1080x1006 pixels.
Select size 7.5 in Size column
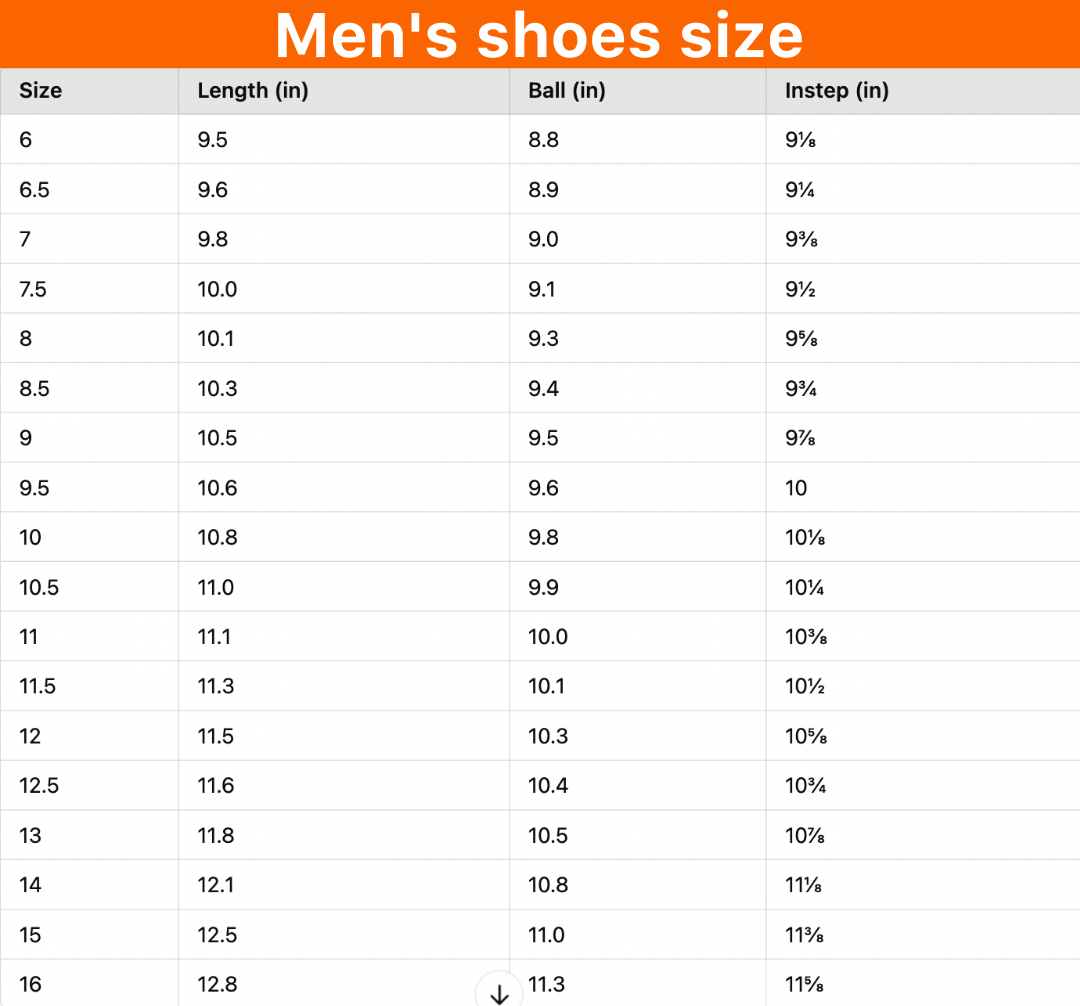pyautogui.click(x=90, y=289)
